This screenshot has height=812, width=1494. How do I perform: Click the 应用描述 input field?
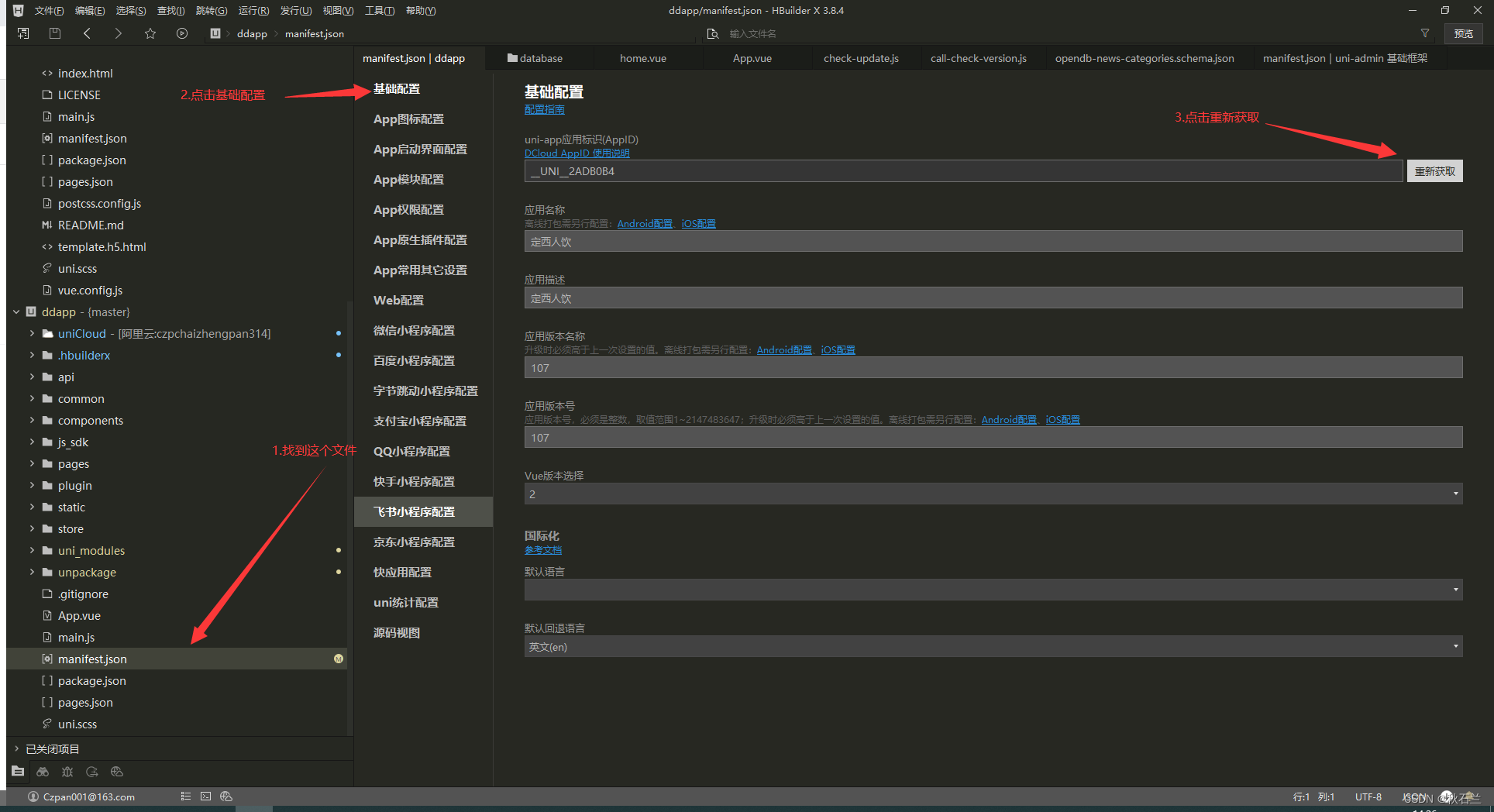coord(993,298)
